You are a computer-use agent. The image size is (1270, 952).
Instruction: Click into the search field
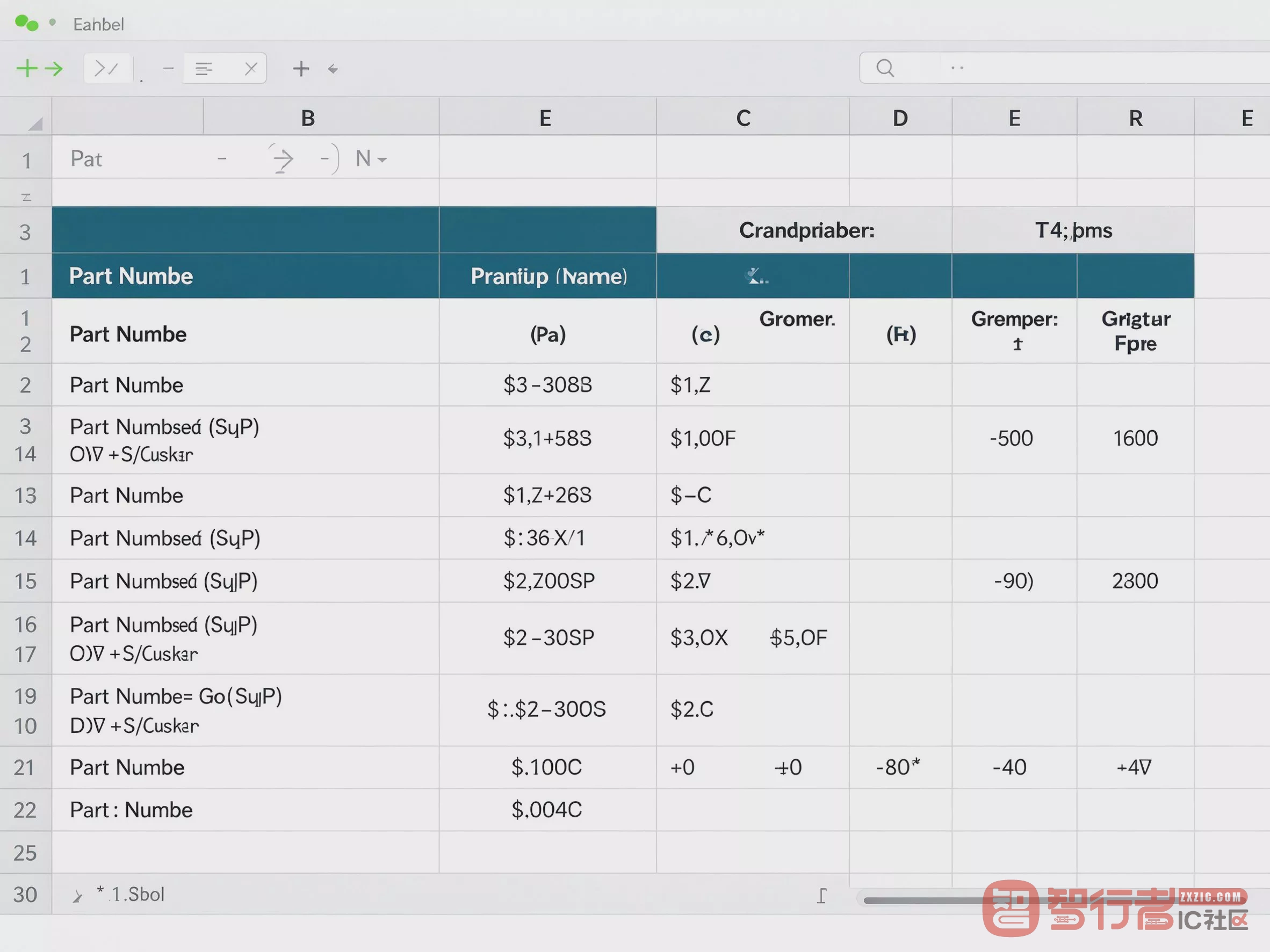click(x=1065, y=68)
